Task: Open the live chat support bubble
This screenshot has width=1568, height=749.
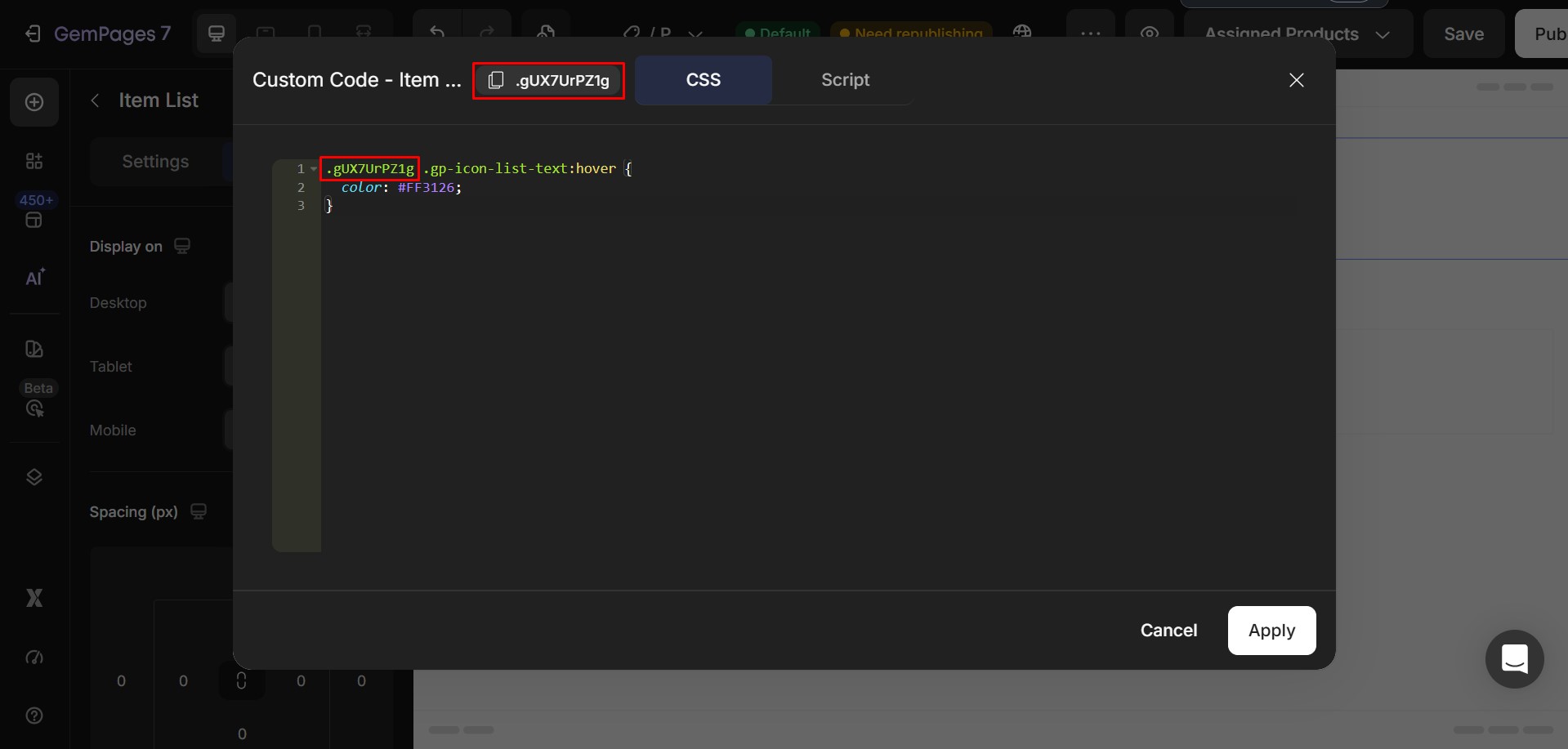Action: click(x=1514, y=658)
